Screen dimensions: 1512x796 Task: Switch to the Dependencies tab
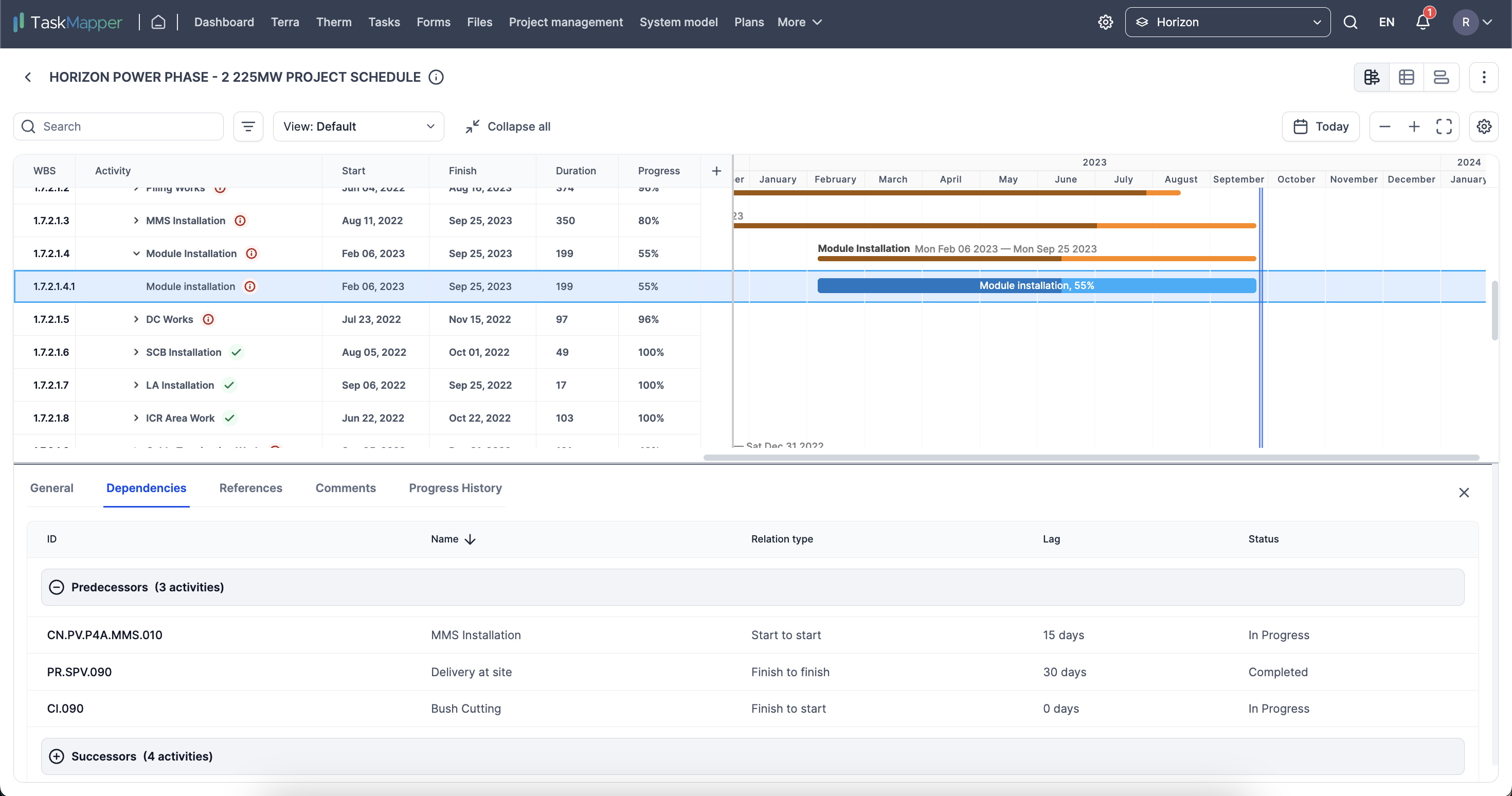tap(146, 488)
